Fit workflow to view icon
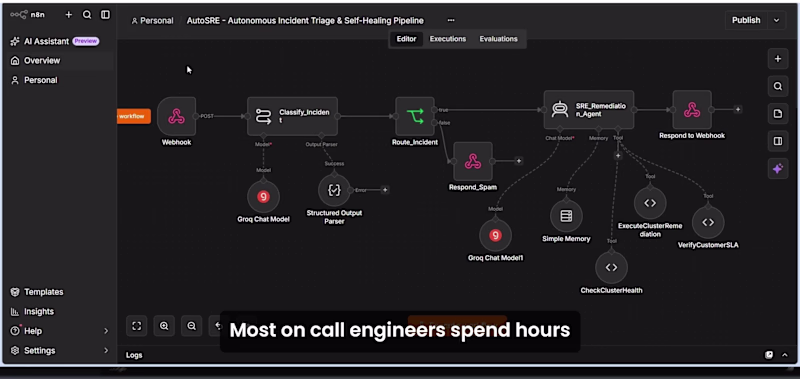800x379 pixels. click(x=136, y=326)
